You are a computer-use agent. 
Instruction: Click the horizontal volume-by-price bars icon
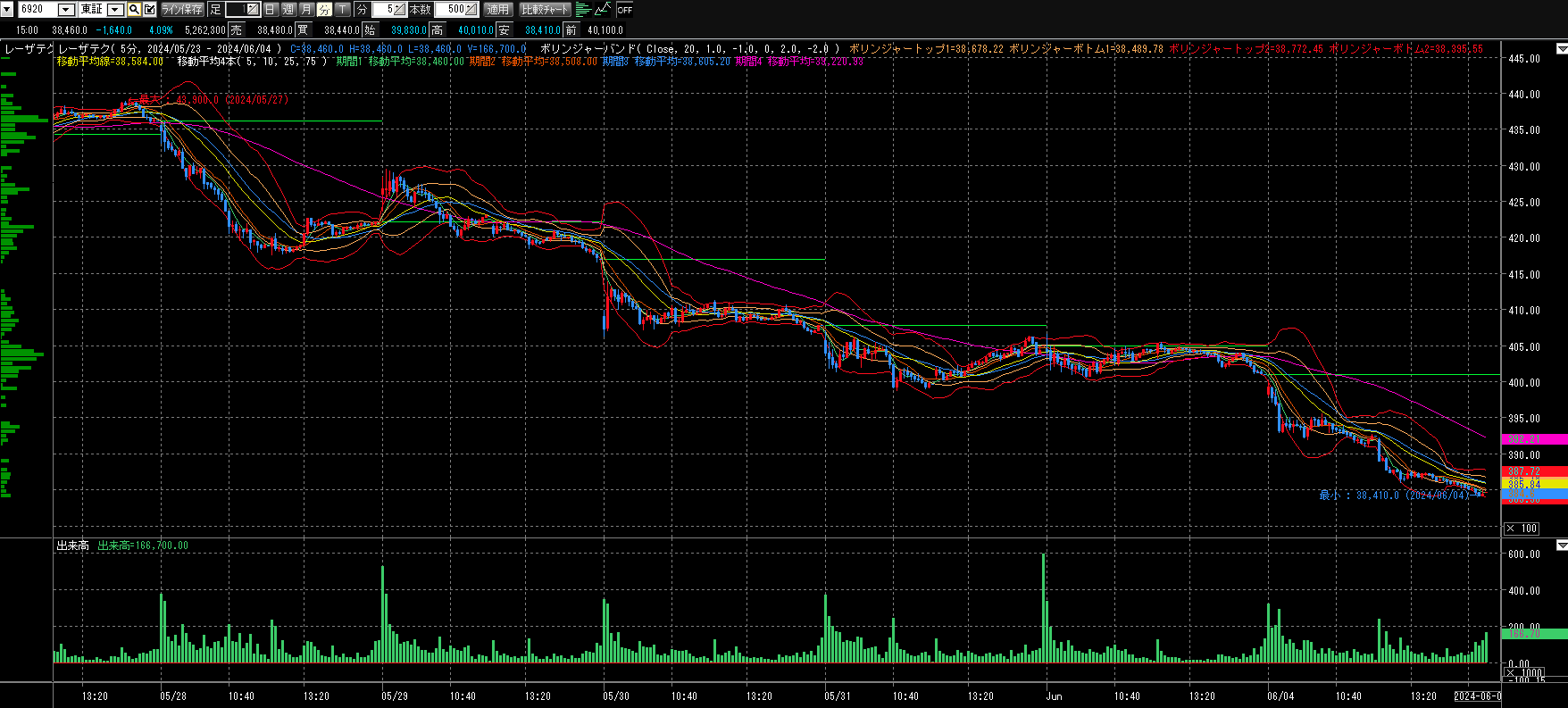tap(583, 10)
